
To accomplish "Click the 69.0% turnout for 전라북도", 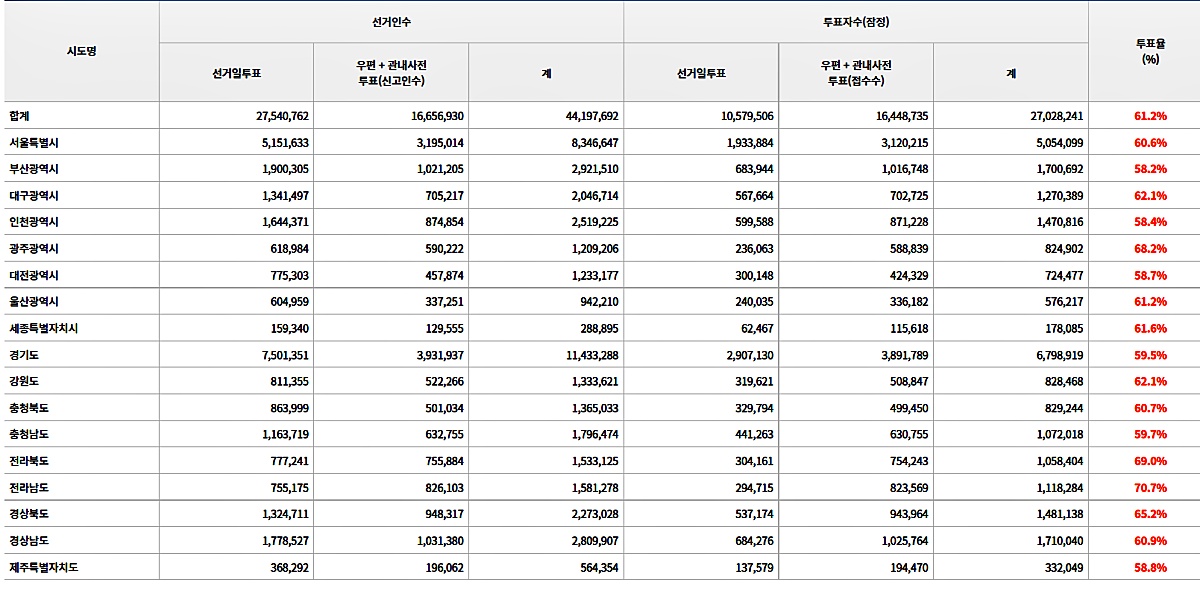I will 1150,461.
